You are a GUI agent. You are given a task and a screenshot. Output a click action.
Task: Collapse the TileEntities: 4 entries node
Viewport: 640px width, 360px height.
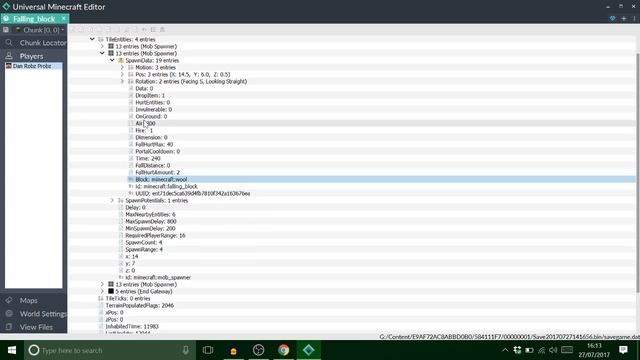[x=92, y=39]
